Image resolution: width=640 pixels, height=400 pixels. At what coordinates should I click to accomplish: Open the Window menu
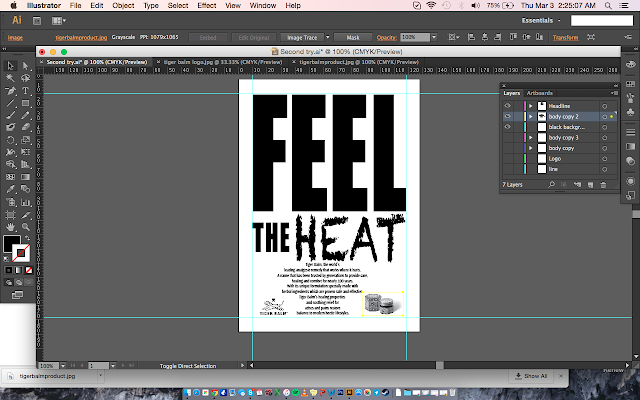tap(263, 5)
